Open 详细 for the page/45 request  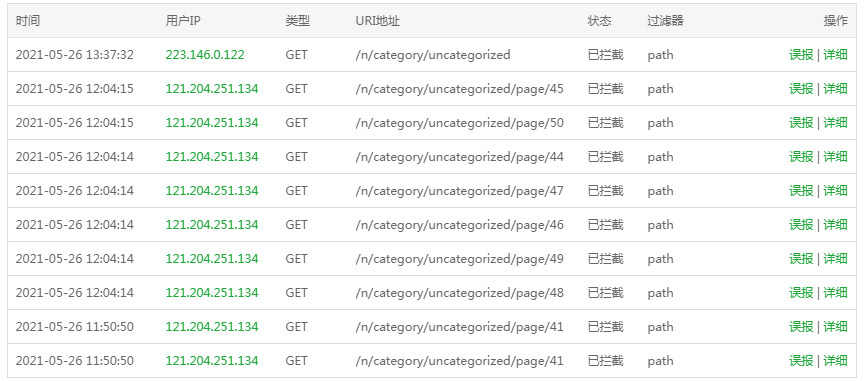835,89
